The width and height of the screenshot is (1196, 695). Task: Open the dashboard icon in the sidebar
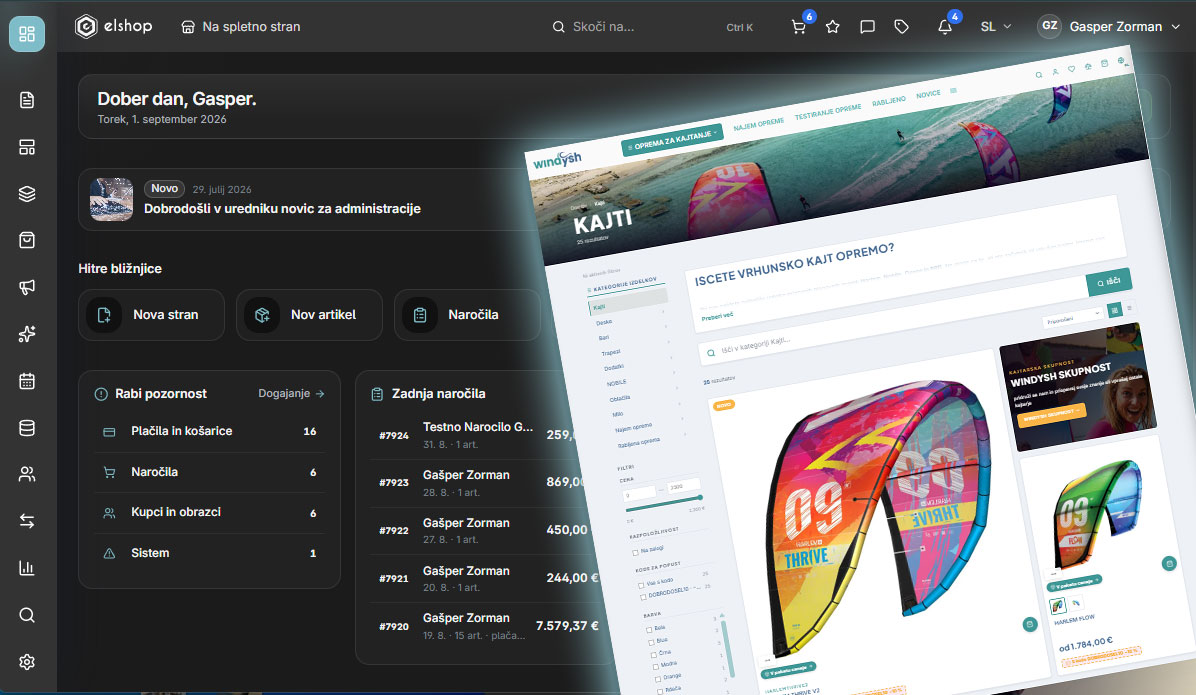tap(27, 34)
